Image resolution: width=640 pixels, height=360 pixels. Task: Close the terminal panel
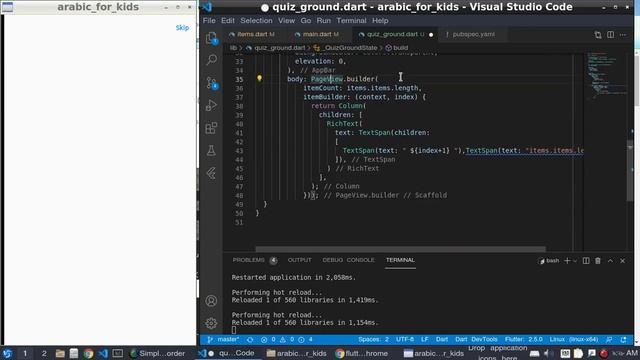622,261
